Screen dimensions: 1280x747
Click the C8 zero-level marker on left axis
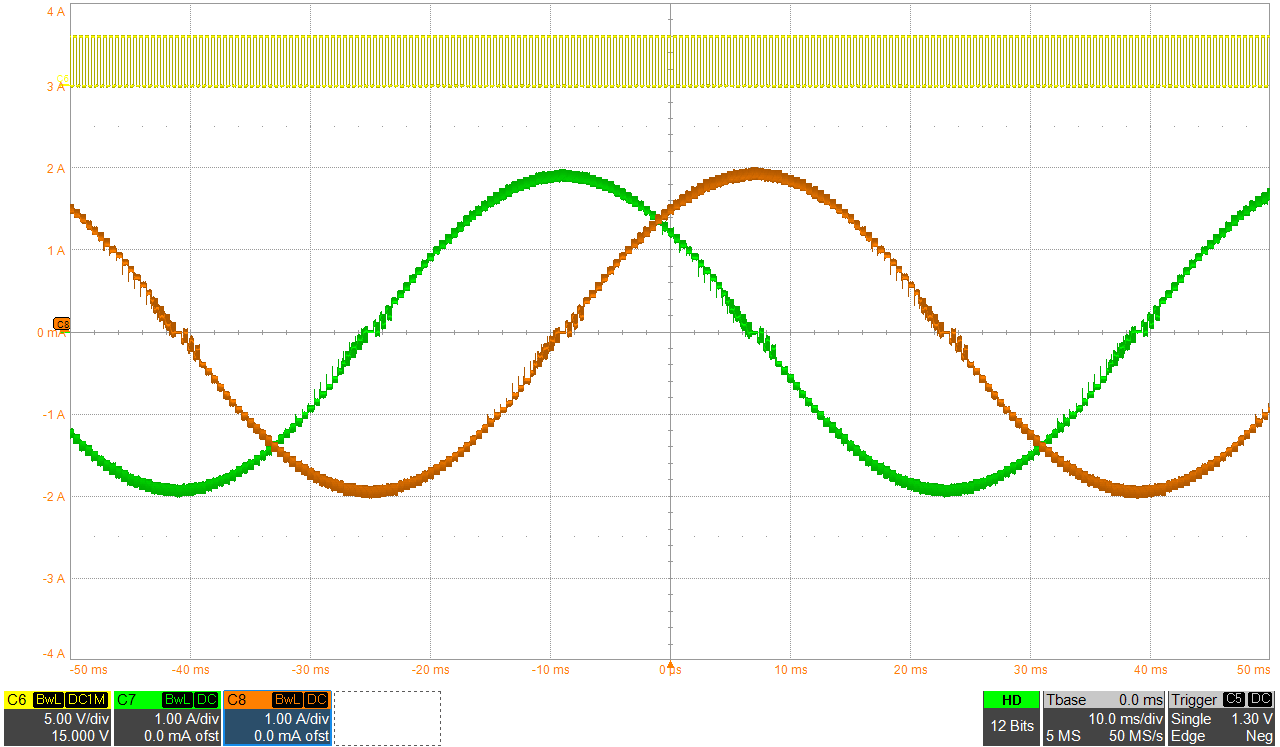(x=62, y=324)
